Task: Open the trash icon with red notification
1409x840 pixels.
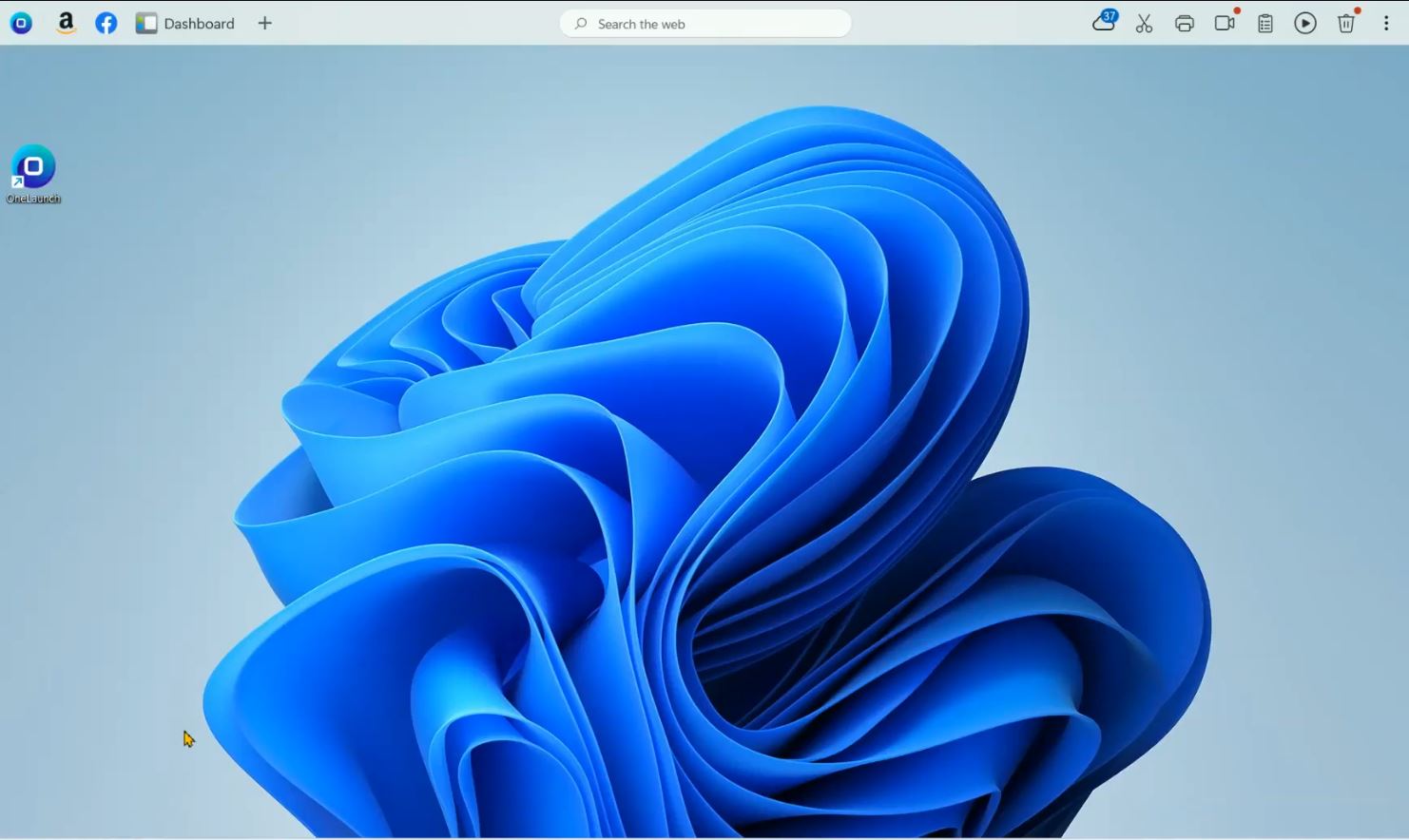Action: 1345,23
